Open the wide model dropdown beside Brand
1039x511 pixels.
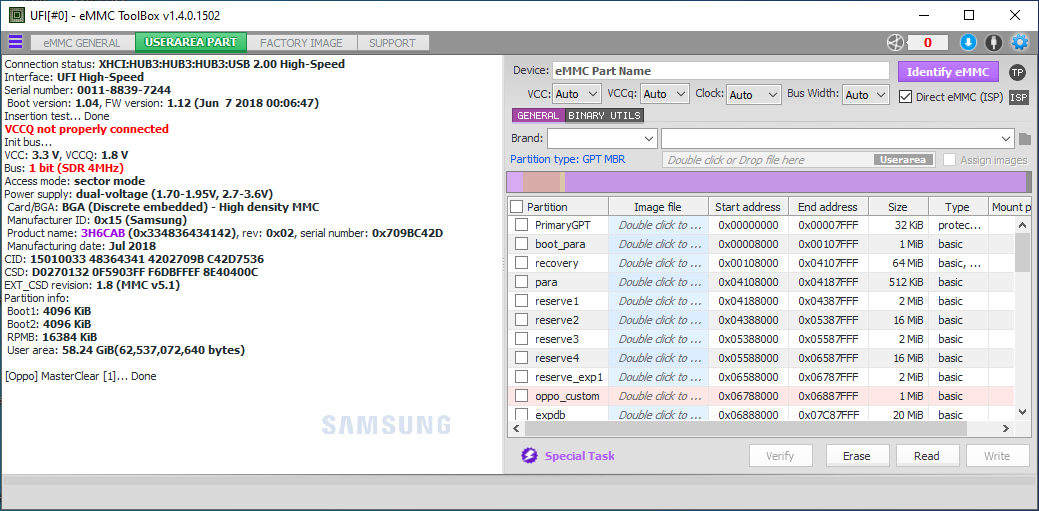click(x=838, y=139)
